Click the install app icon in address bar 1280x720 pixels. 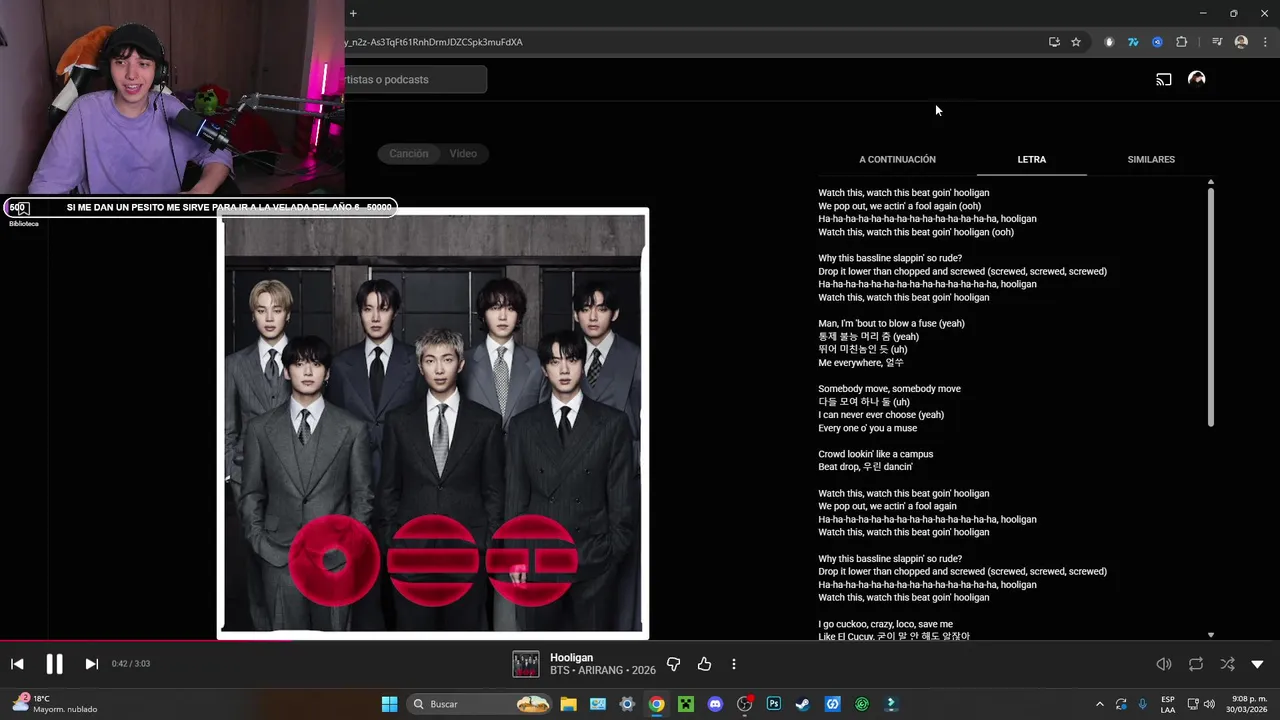(1054, 42)
